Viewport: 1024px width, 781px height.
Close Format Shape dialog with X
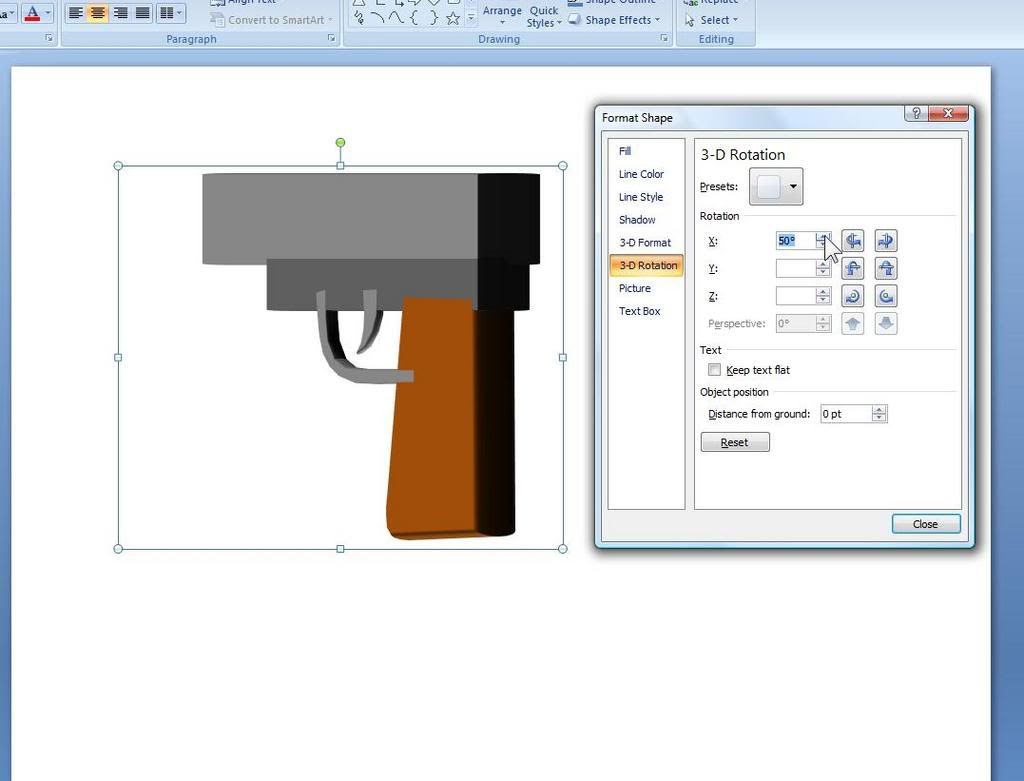(x=948, y=114)
